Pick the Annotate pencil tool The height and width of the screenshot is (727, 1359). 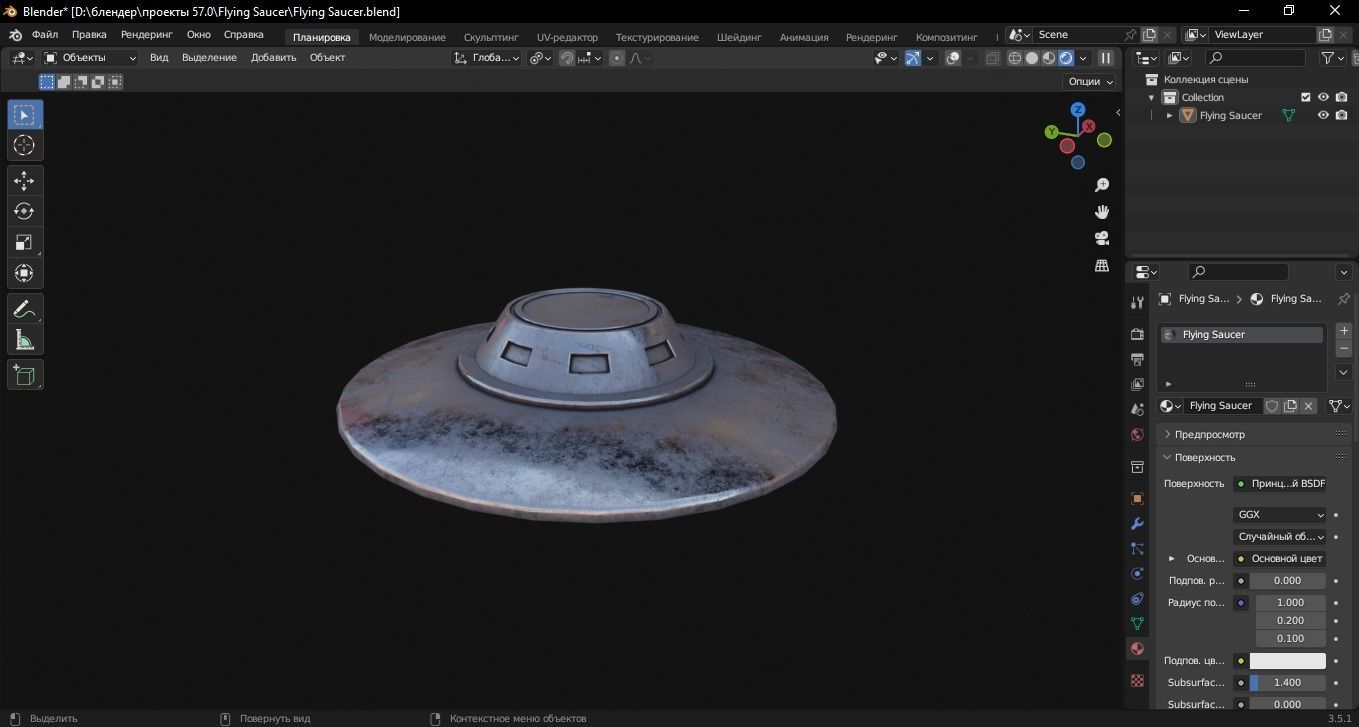coord(24,309)
